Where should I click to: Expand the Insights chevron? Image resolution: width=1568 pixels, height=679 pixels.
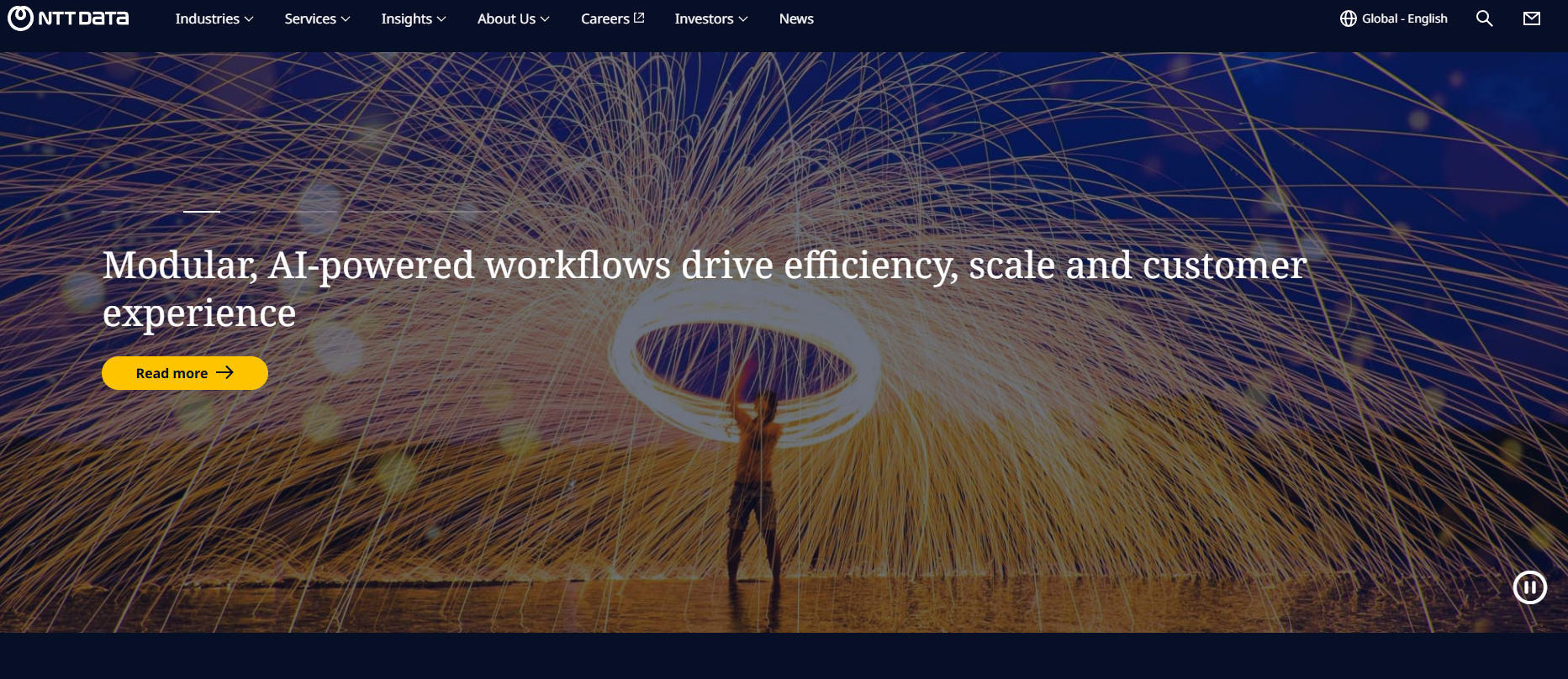click(441, 19)
